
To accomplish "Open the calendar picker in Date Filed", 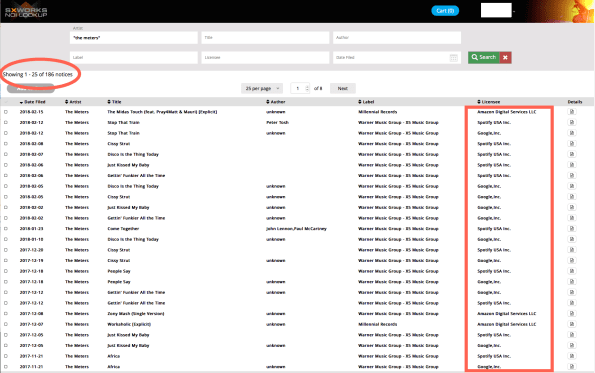I will [453, 58].
